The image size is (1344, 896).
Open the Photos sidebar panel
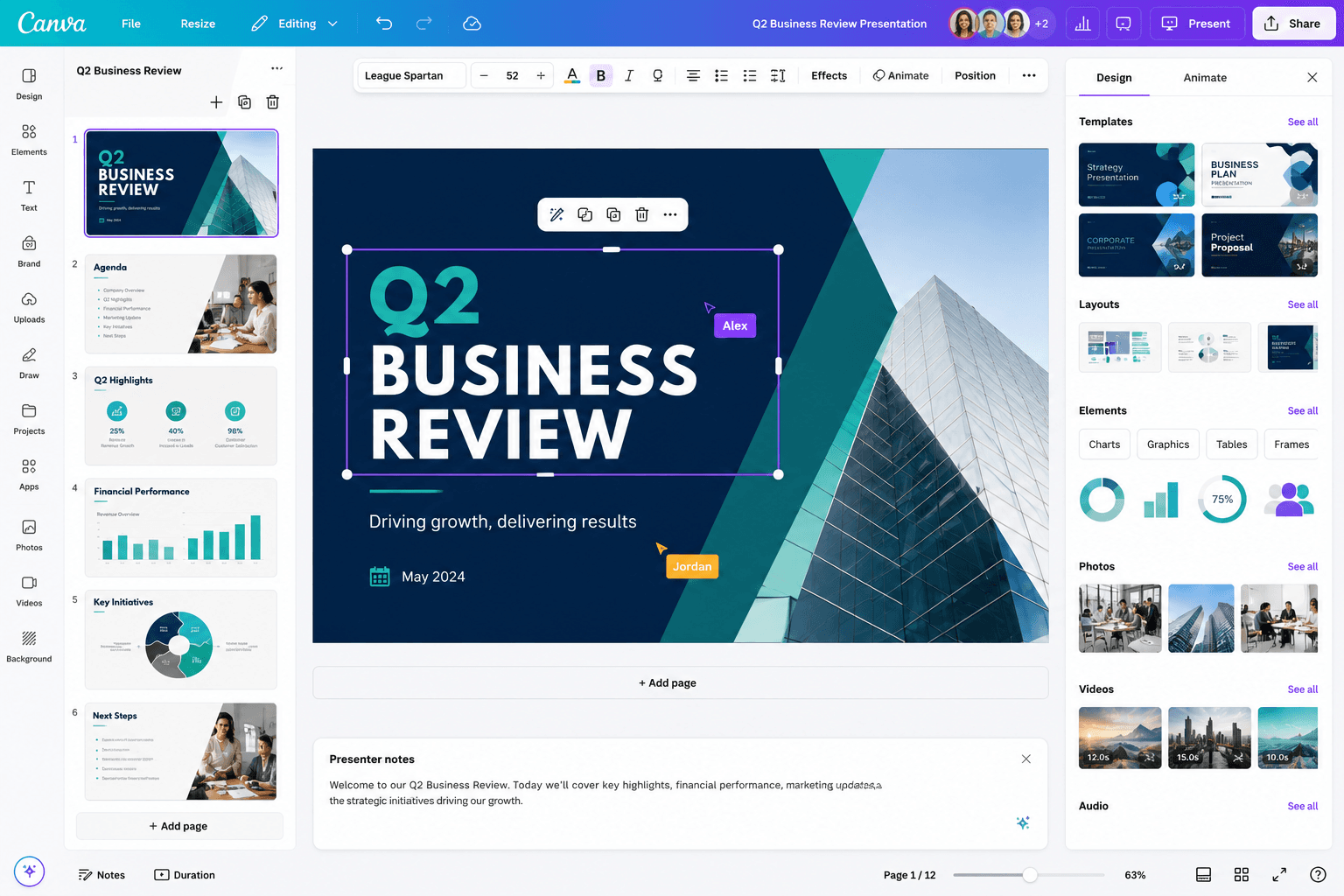click(29, 535)
